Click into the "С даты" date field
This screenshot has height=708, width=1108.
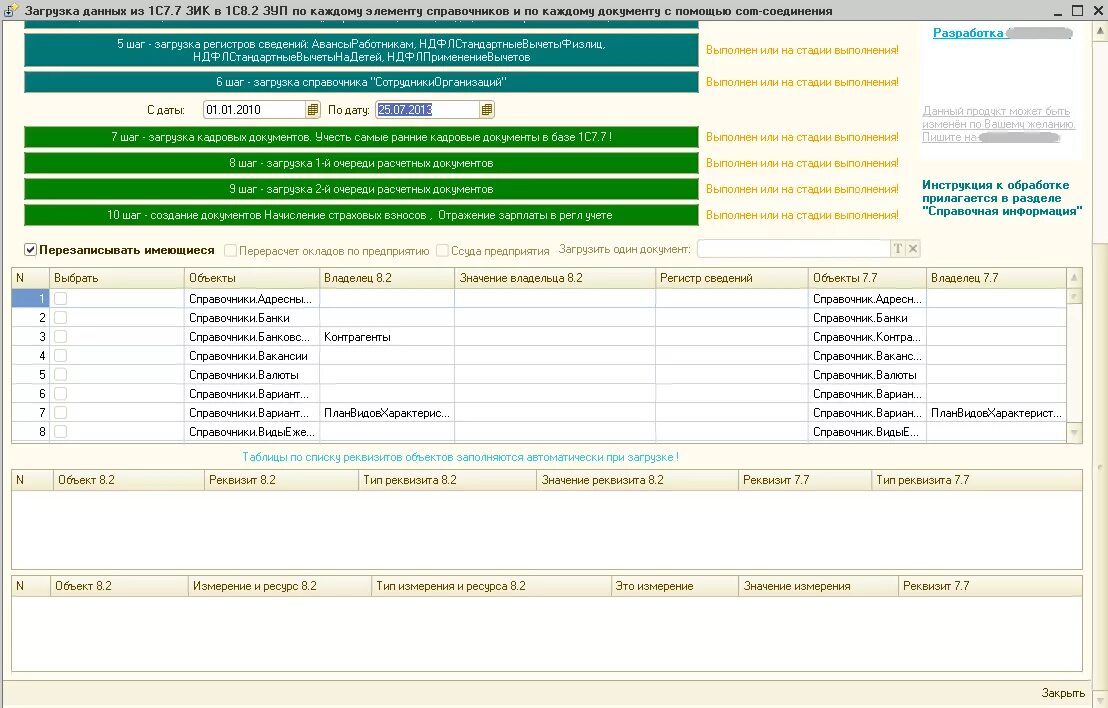pos(254,110)
